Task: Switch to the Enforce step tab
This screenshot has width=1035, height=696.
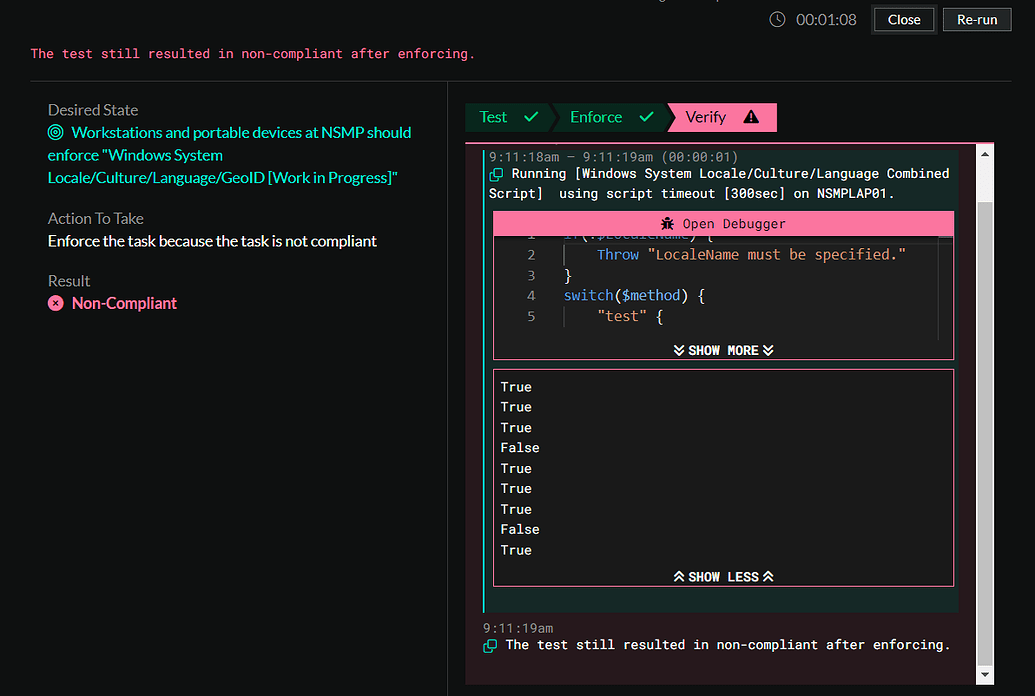Action: (x=596, y=118)
